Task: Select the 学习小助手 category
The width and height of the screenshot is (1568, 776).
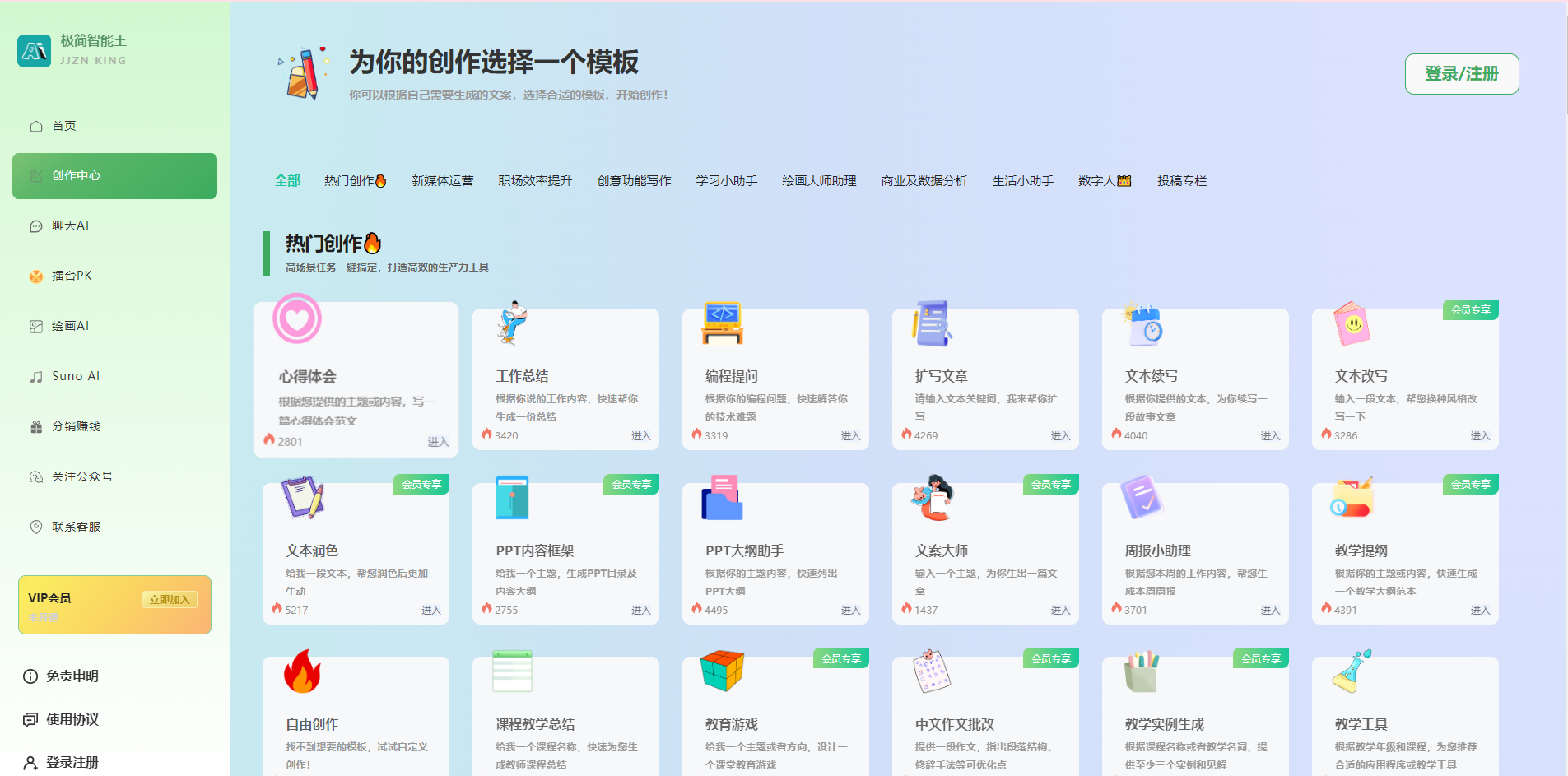Action: (726, 181)
